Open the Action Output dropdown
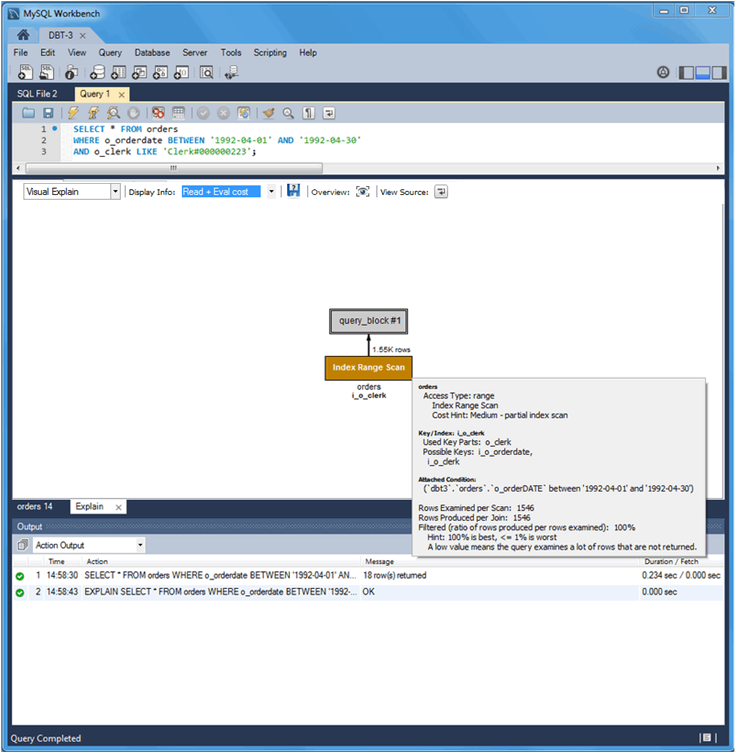This screenshot has width=736, height=753. 88,545
